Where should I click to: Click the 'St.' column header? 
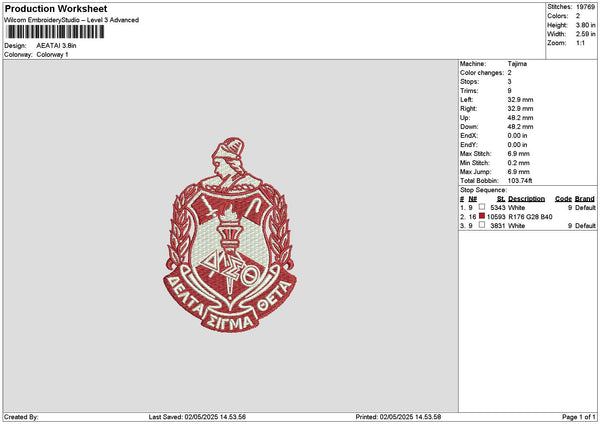(x=501, y=199)
